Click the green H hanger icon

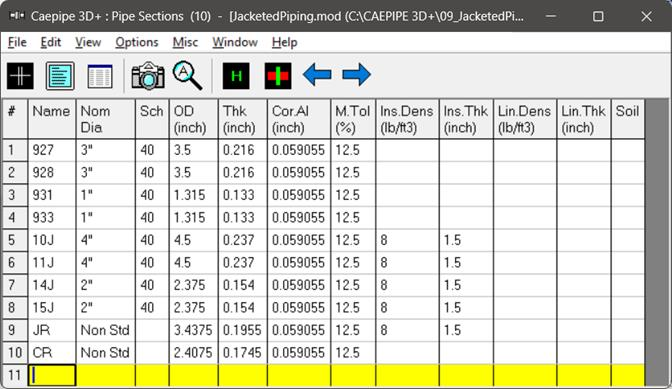coord(236,76)
